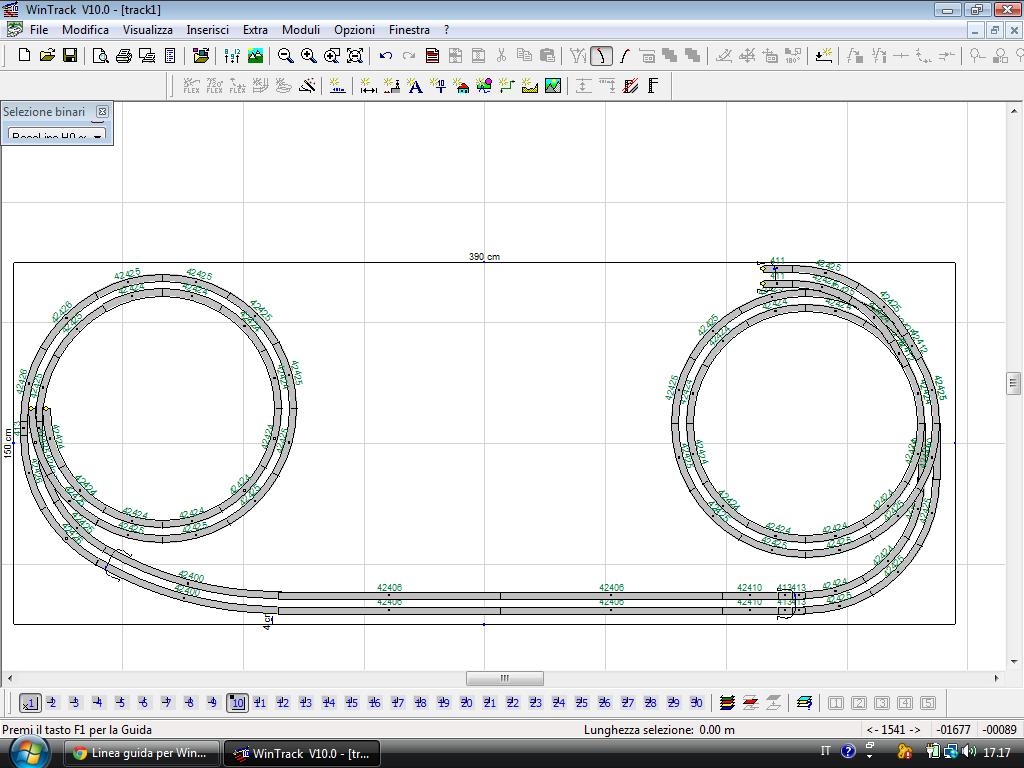Close the Selezione binari panel
This screenshot has height=768, width=1024.
(x=102, y=112)
